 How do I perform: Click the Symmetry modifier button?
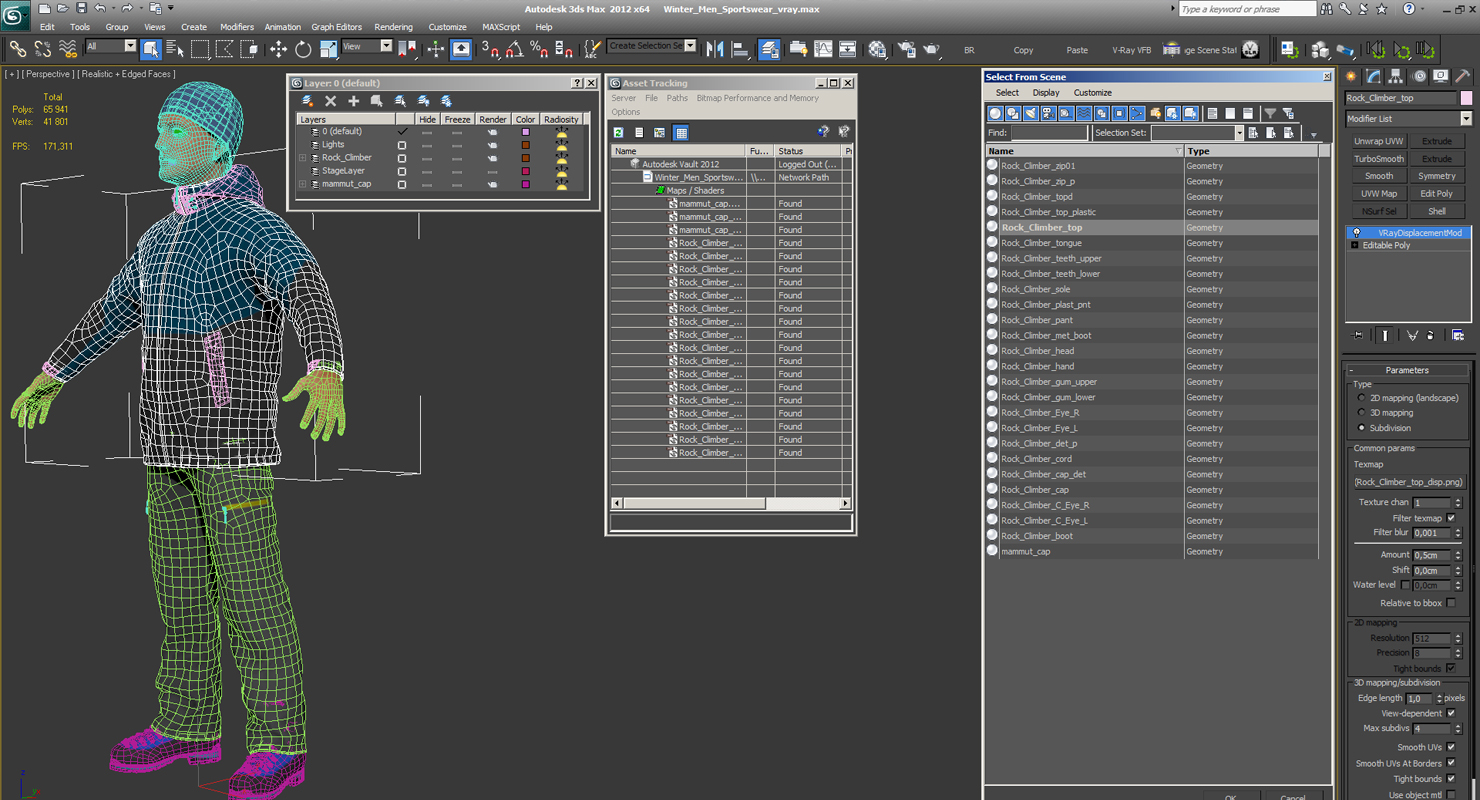click(x=1437, y=176)
